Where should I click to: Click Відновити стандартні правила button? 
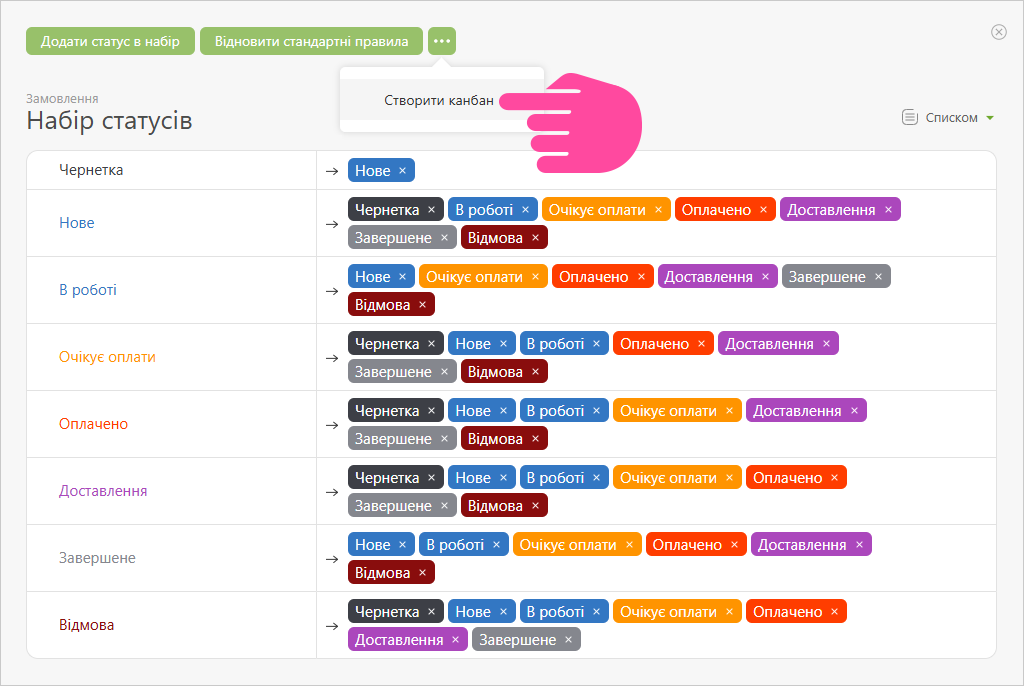(x=312, y=41)
